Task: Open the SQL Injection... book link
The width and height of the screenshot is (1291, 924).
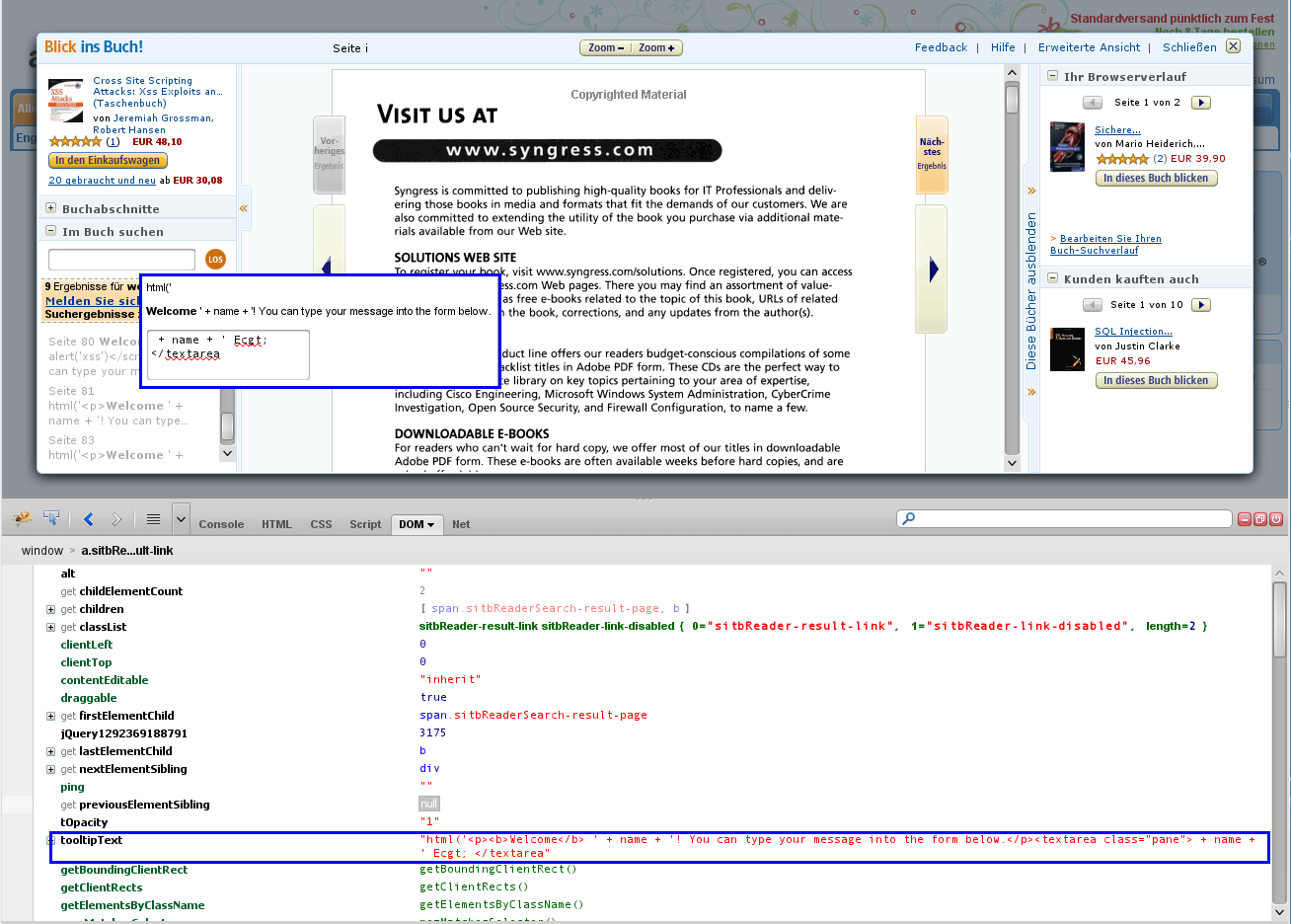Action: click(x=1133, y=332)
